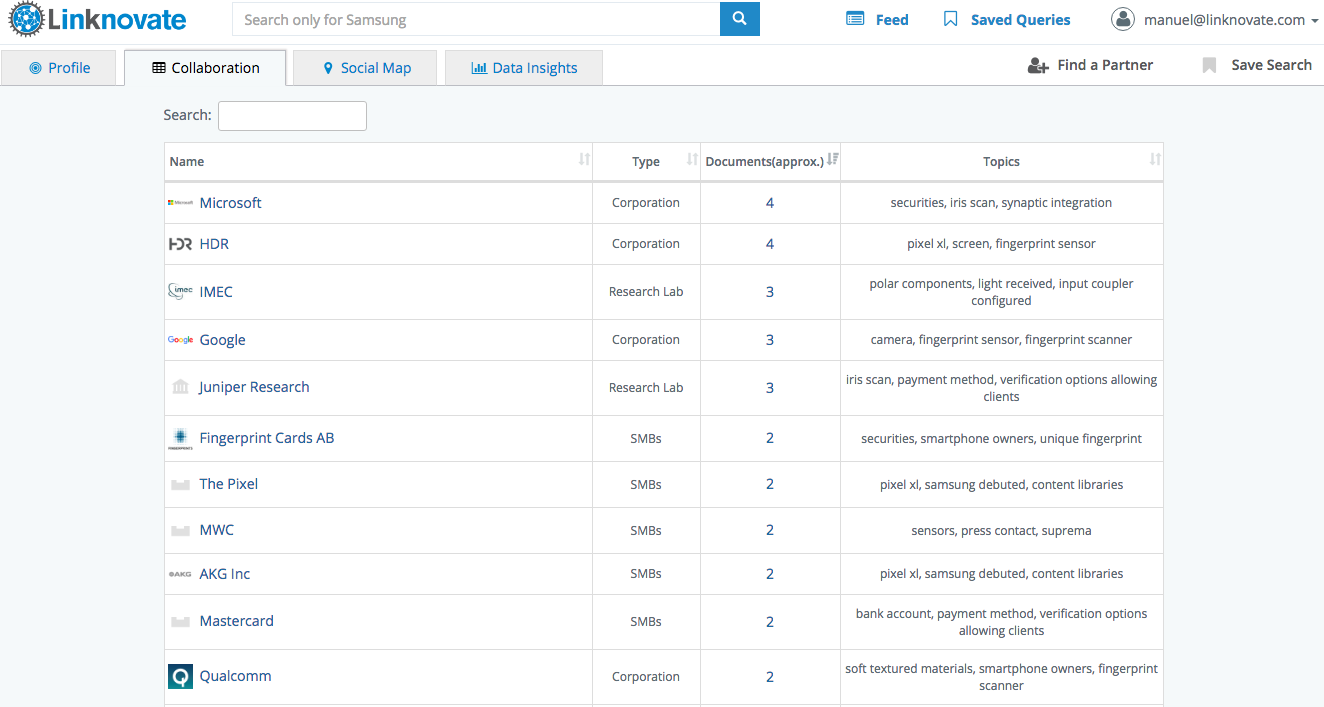
Task: Go to the Profile tab
Action: tap(60, 68)
